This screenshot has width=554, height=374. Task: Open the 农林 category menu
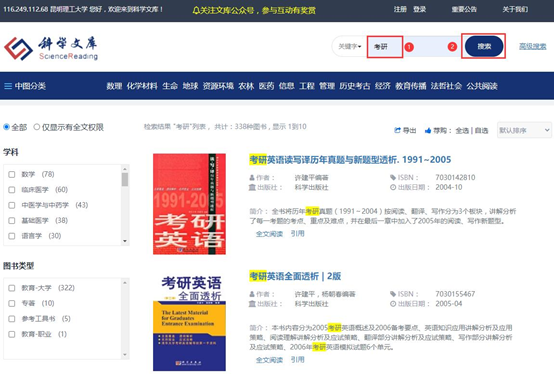[246, 86]
